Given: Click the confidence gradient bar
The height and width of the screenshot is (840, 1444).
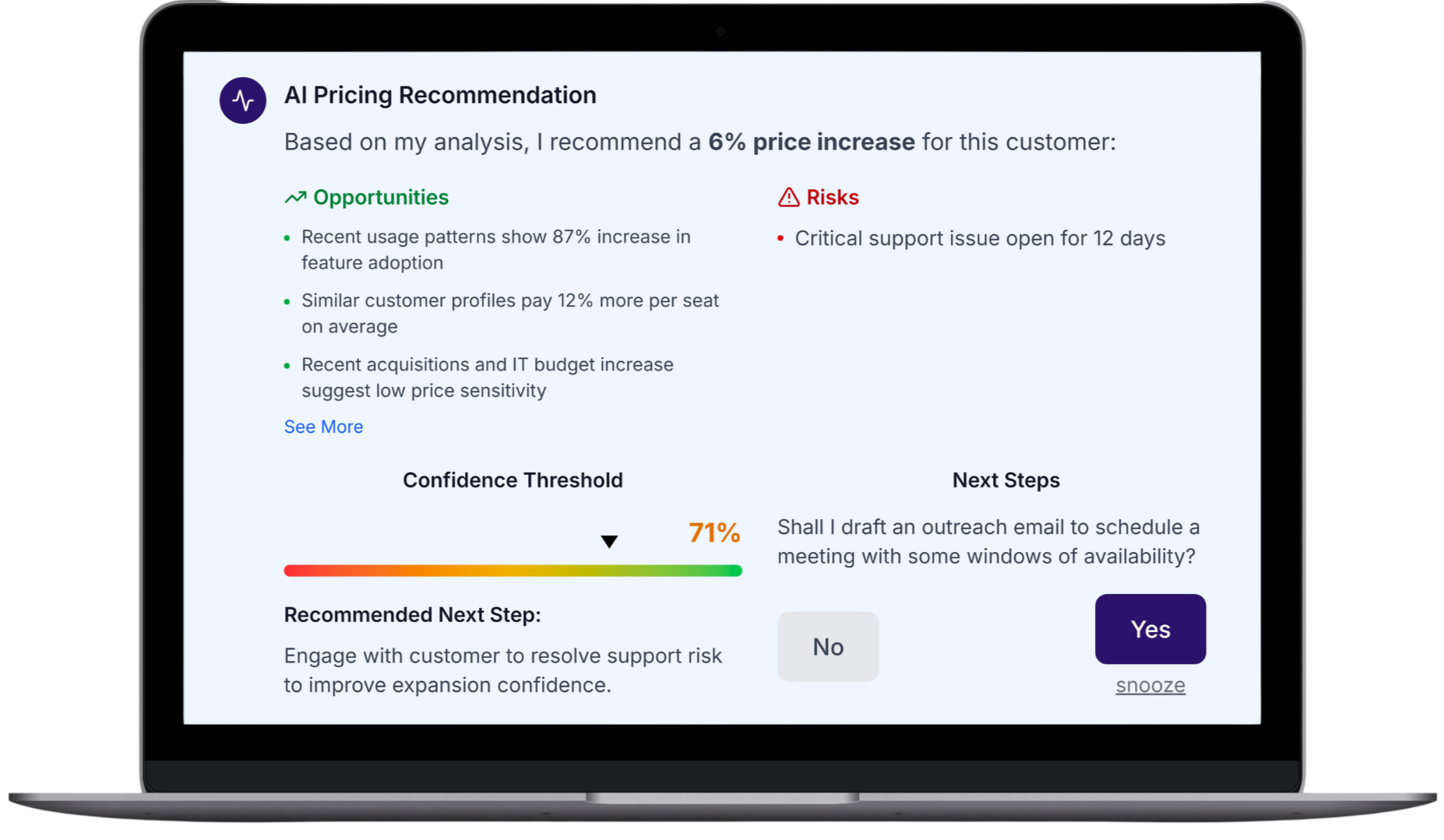Looking at the screenshot, I should click(x=512, y=571).
